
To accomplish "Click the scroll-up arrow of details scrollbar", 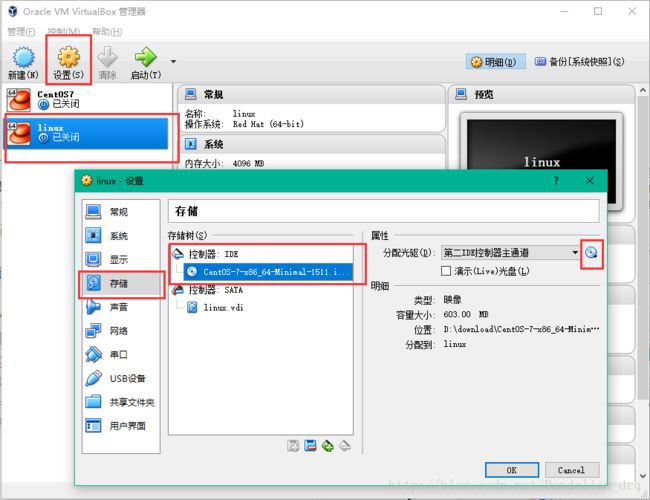I will 643,90.
